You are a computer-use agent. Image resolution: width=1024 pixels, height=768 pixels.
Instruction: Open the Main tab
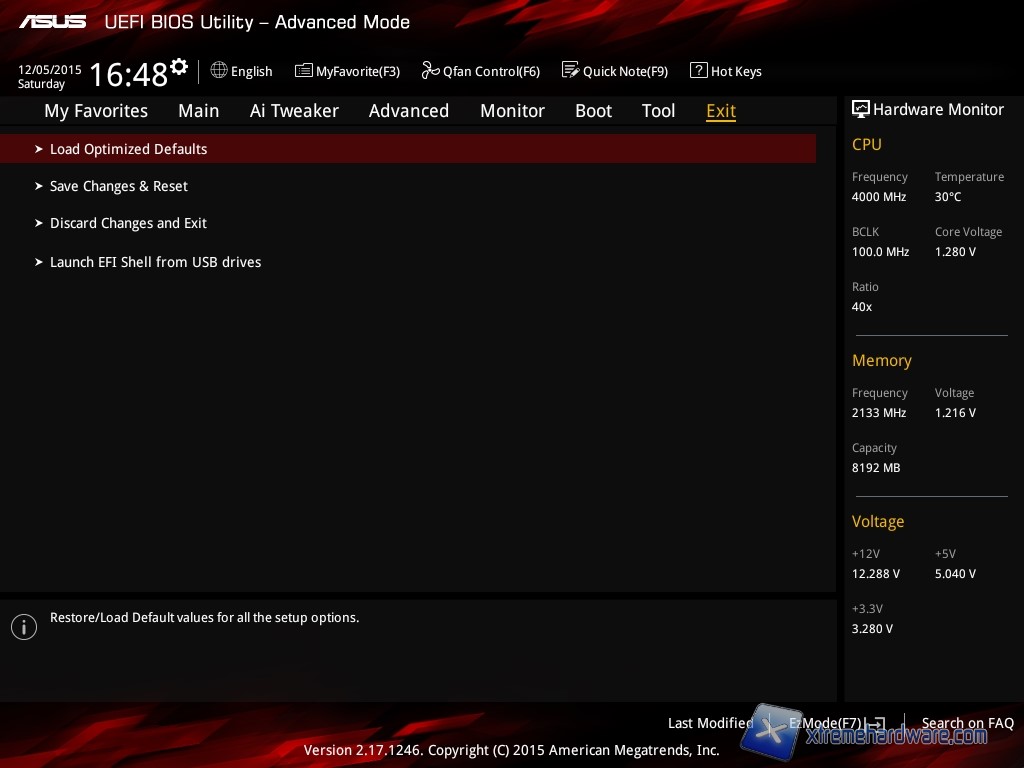point(198,111)
